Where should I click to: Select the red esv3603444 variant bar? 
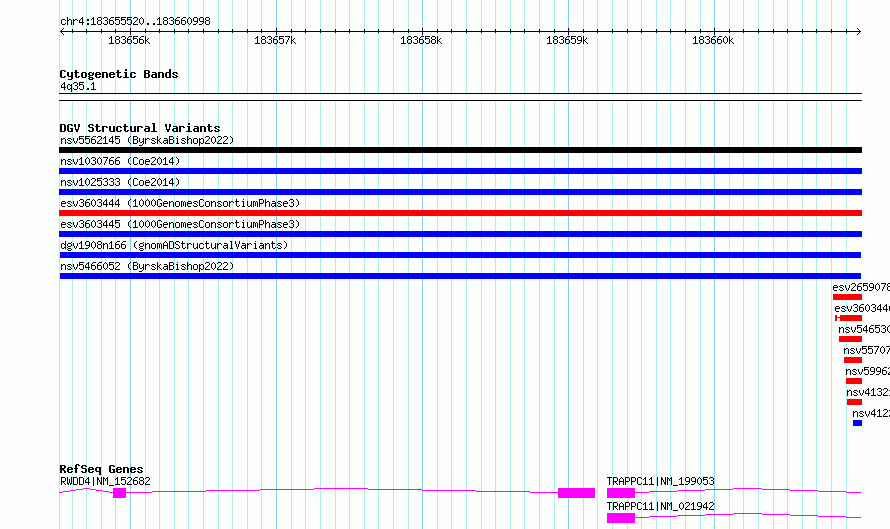[x=460, y=213]
